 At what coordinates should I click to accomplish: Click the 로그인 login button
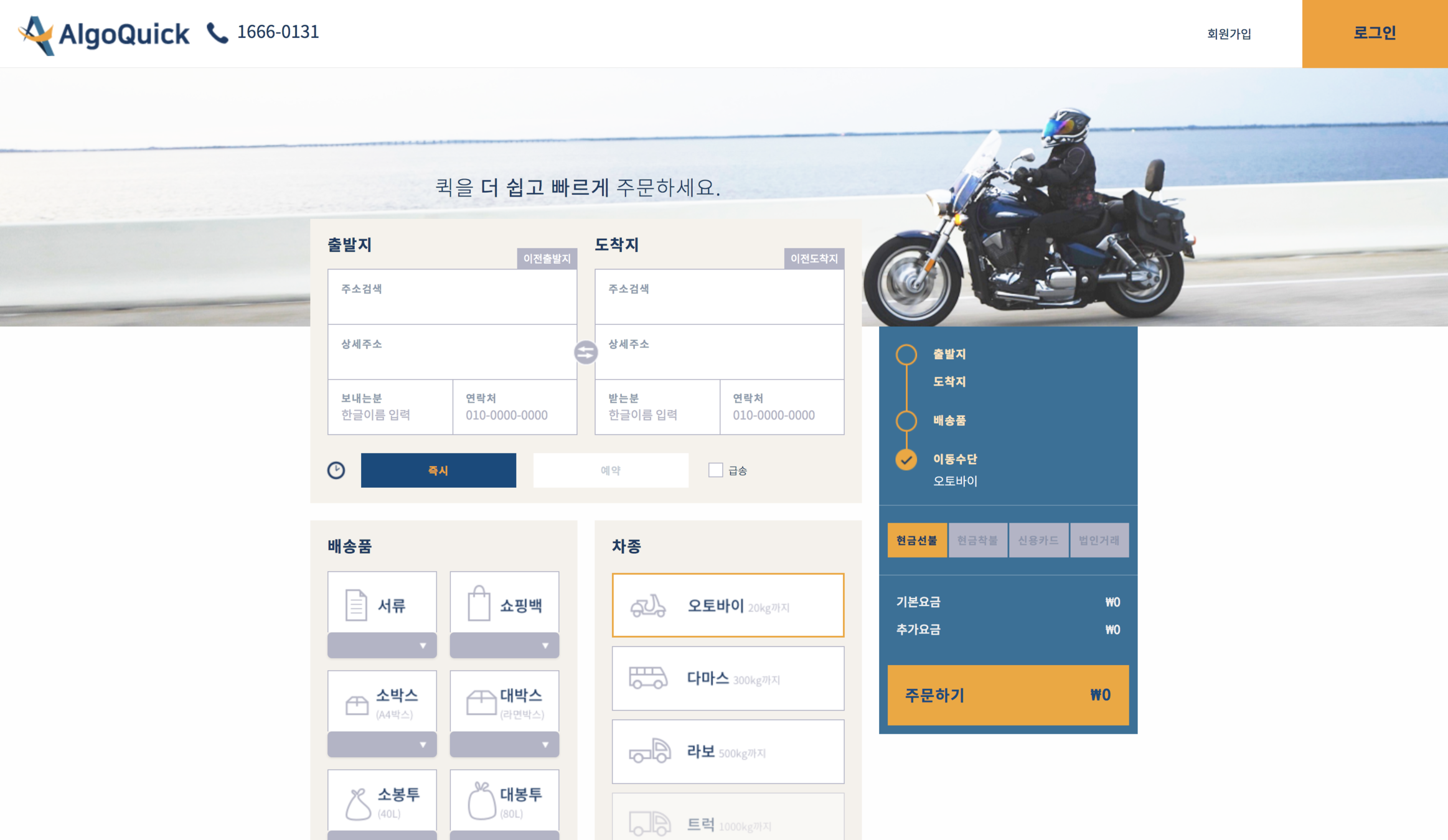pos(1375,34)
